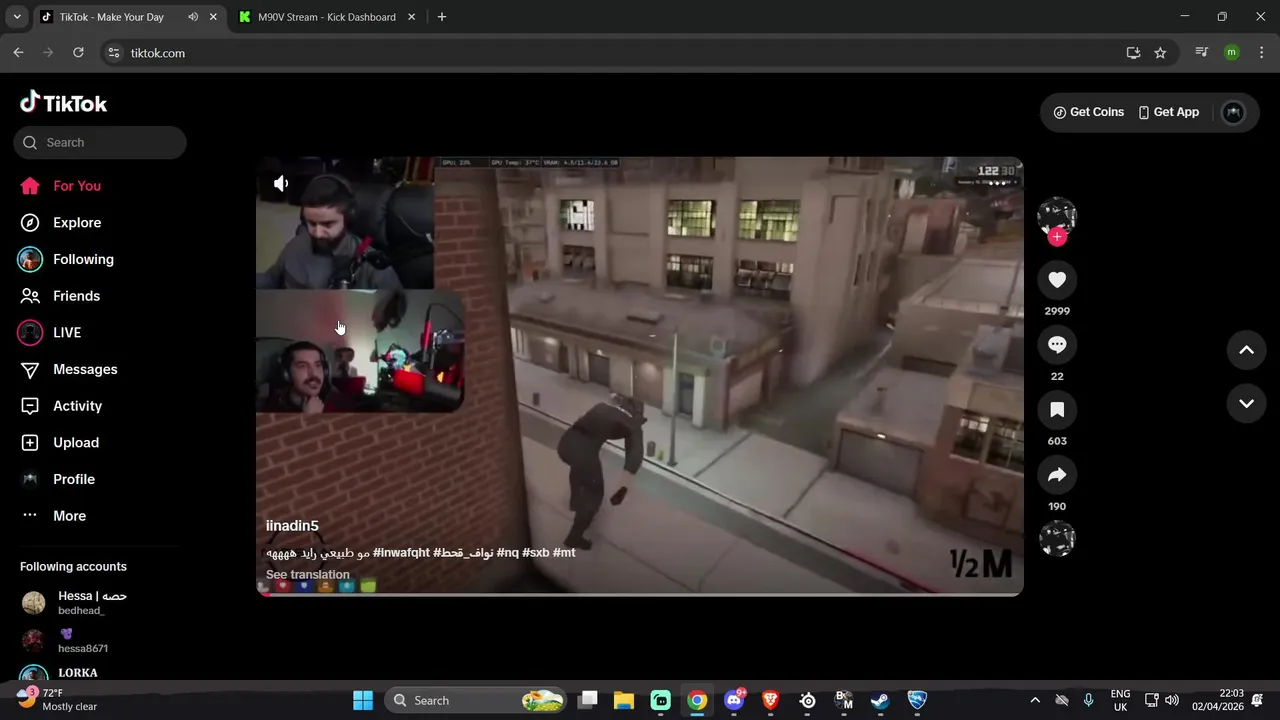Expand the tab search dropdown
This screenshot has width=1280, height=720.
click(17, 17)
